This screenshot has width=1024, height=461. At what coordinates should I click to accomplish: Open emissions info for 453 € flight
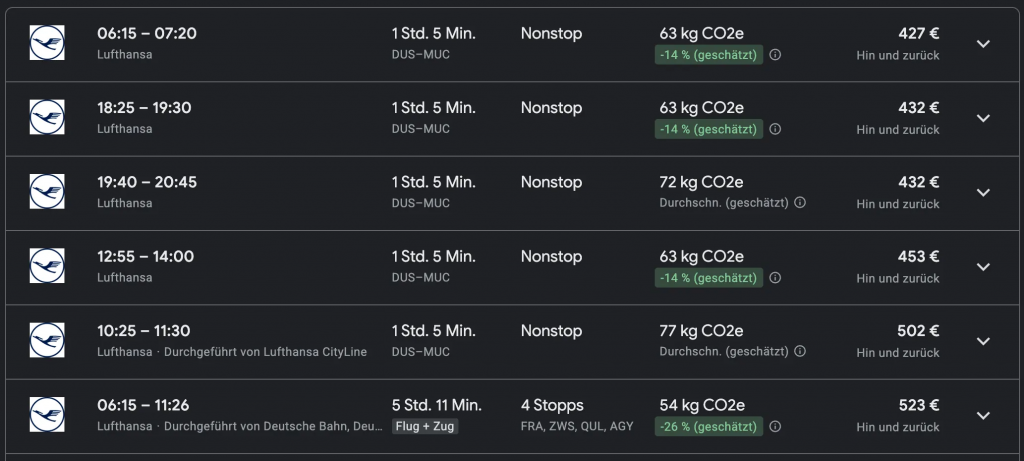click(775, 278)
